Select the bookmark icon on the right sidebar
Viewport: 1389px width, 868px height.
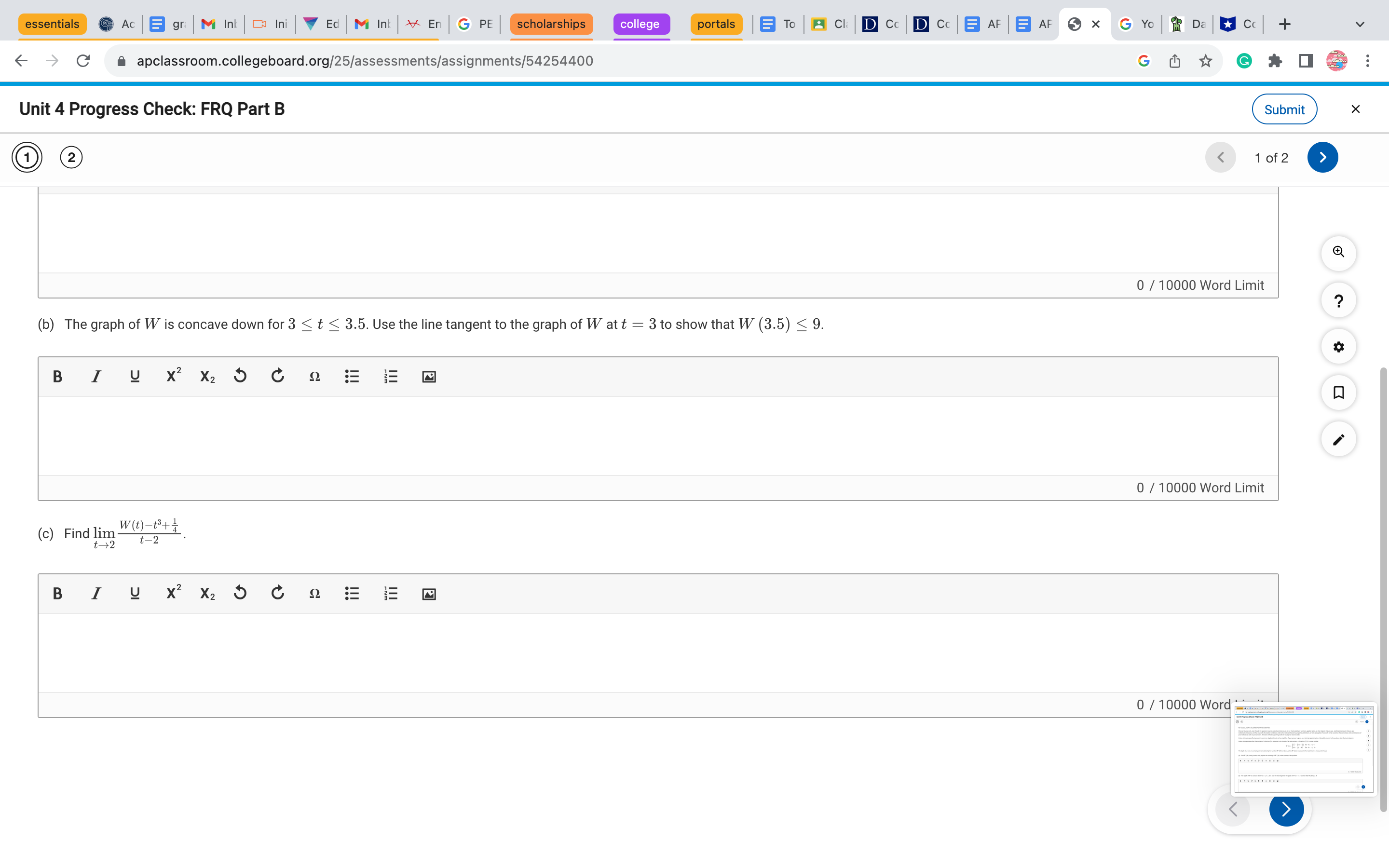1339,393
